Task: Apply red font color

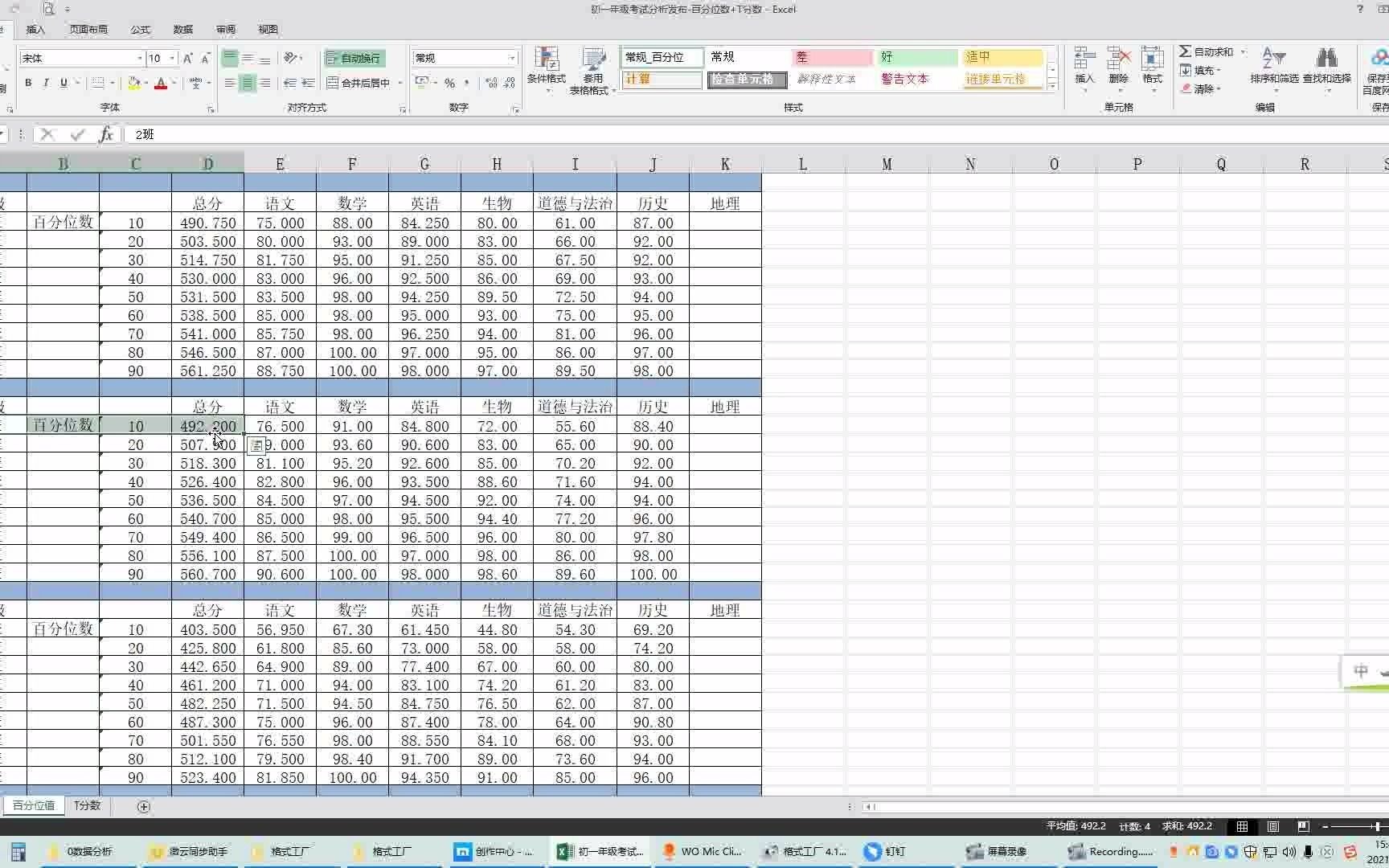Action: (x=161, y=83)
